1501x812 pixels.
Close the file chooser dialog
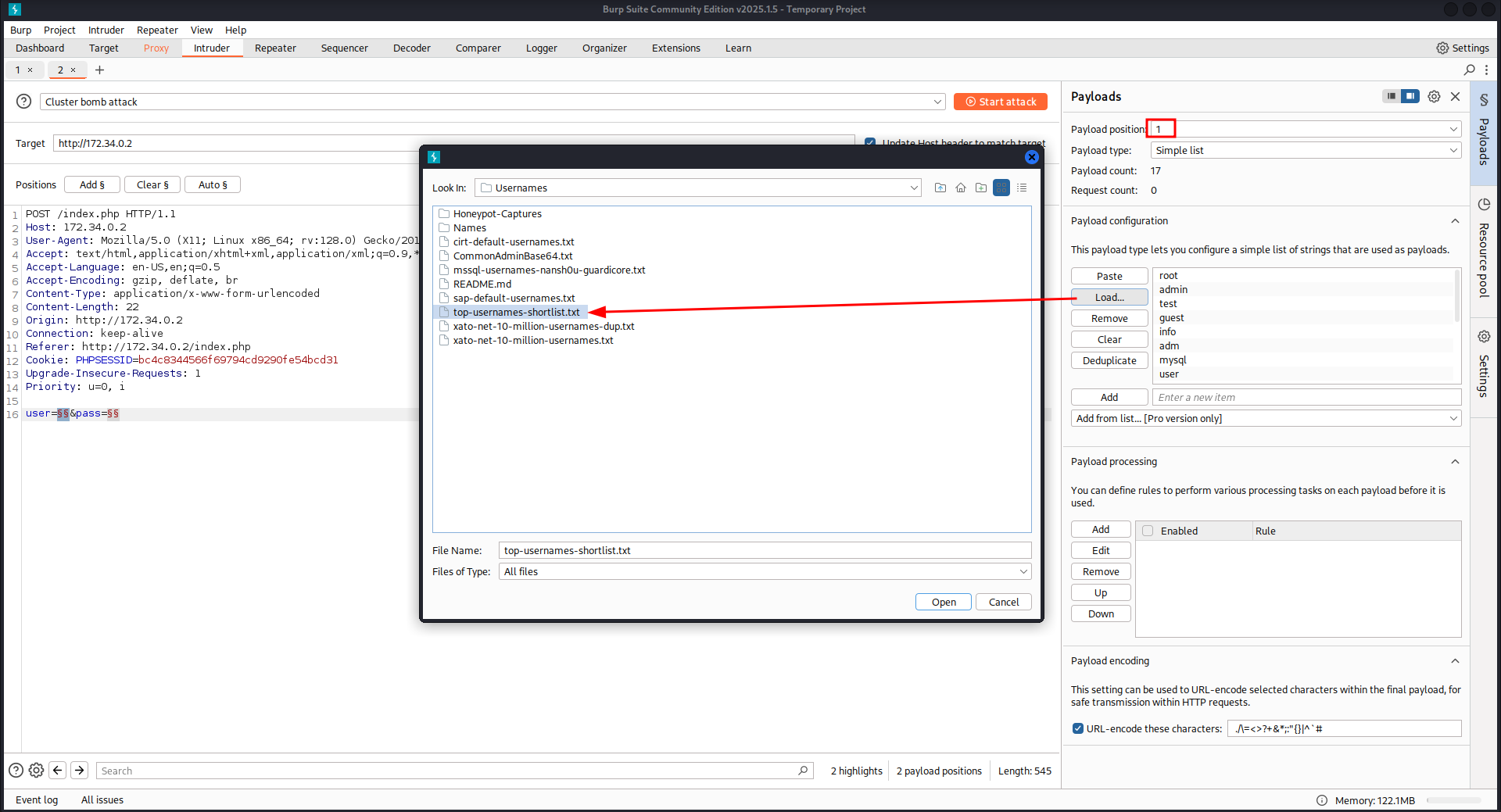(x=1032, y=157)
